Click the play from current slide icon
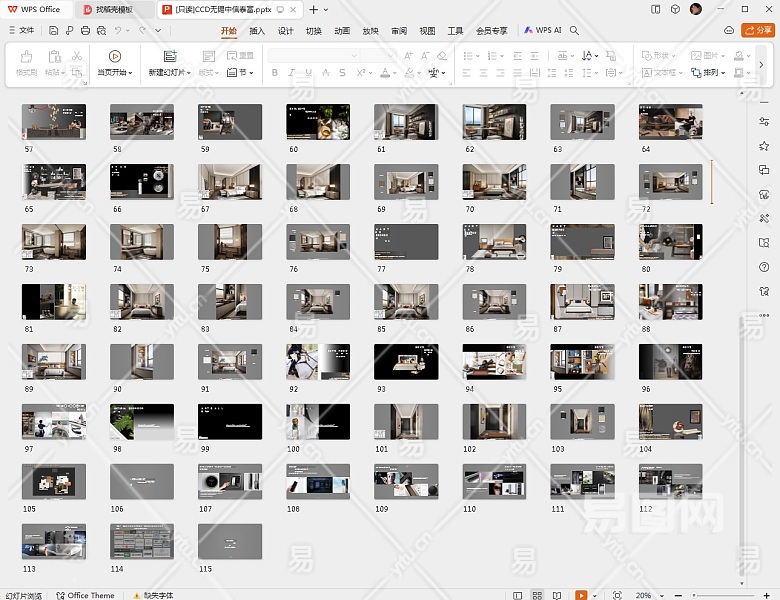 (114, 57)
